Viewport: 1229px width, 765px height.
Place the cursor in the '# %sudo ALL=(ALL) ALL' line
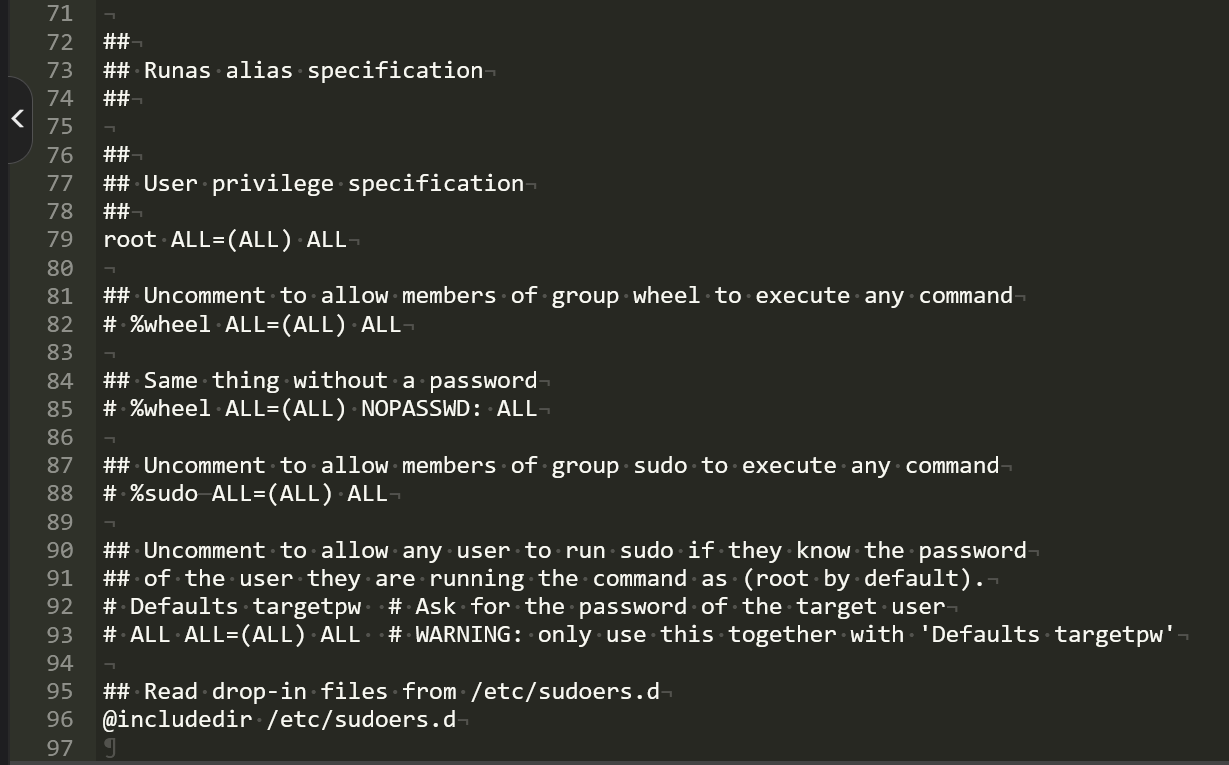[x=245, y=493]
